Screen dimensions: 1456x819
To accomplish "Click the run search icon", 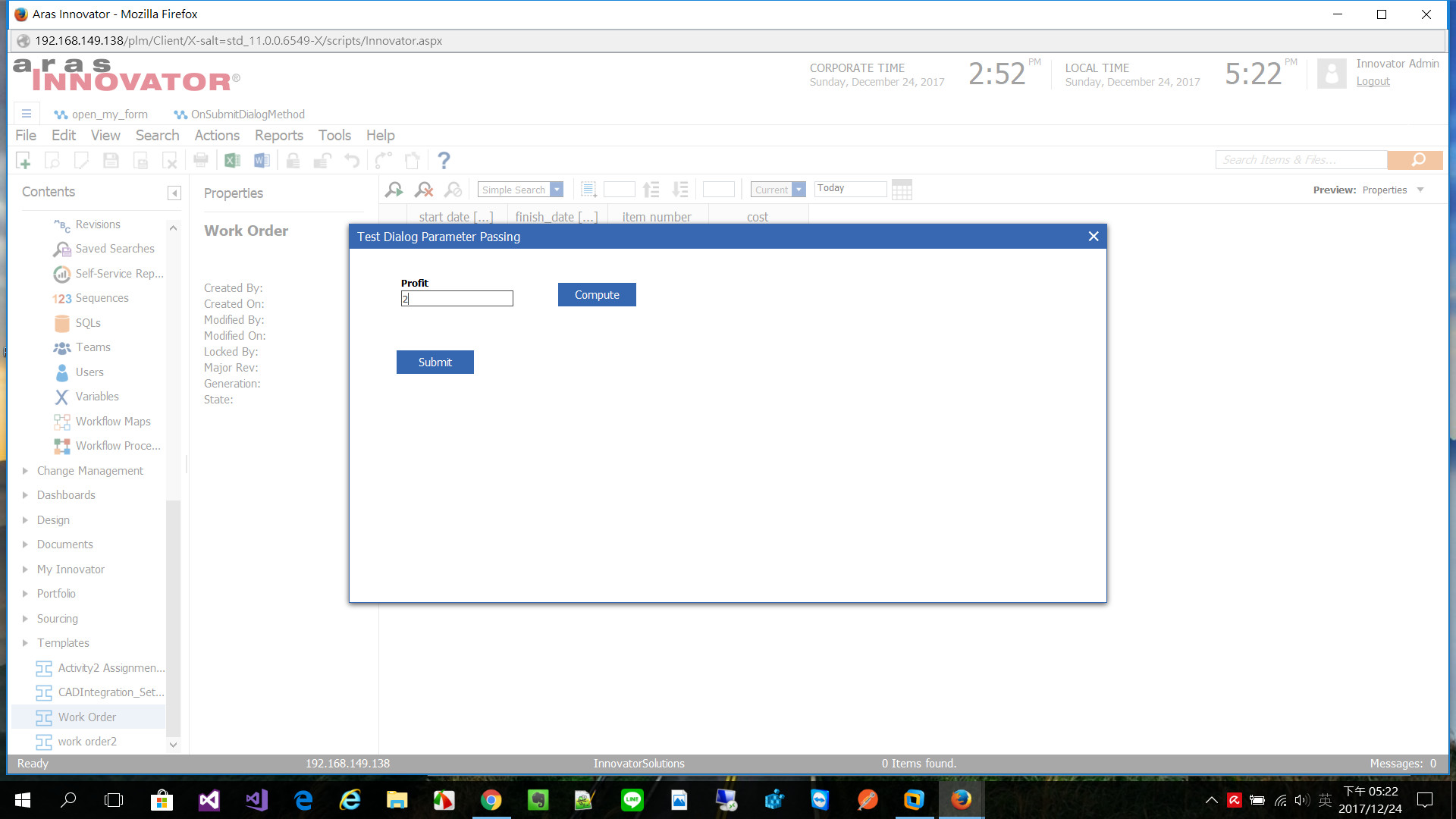I will click(394, 190).
